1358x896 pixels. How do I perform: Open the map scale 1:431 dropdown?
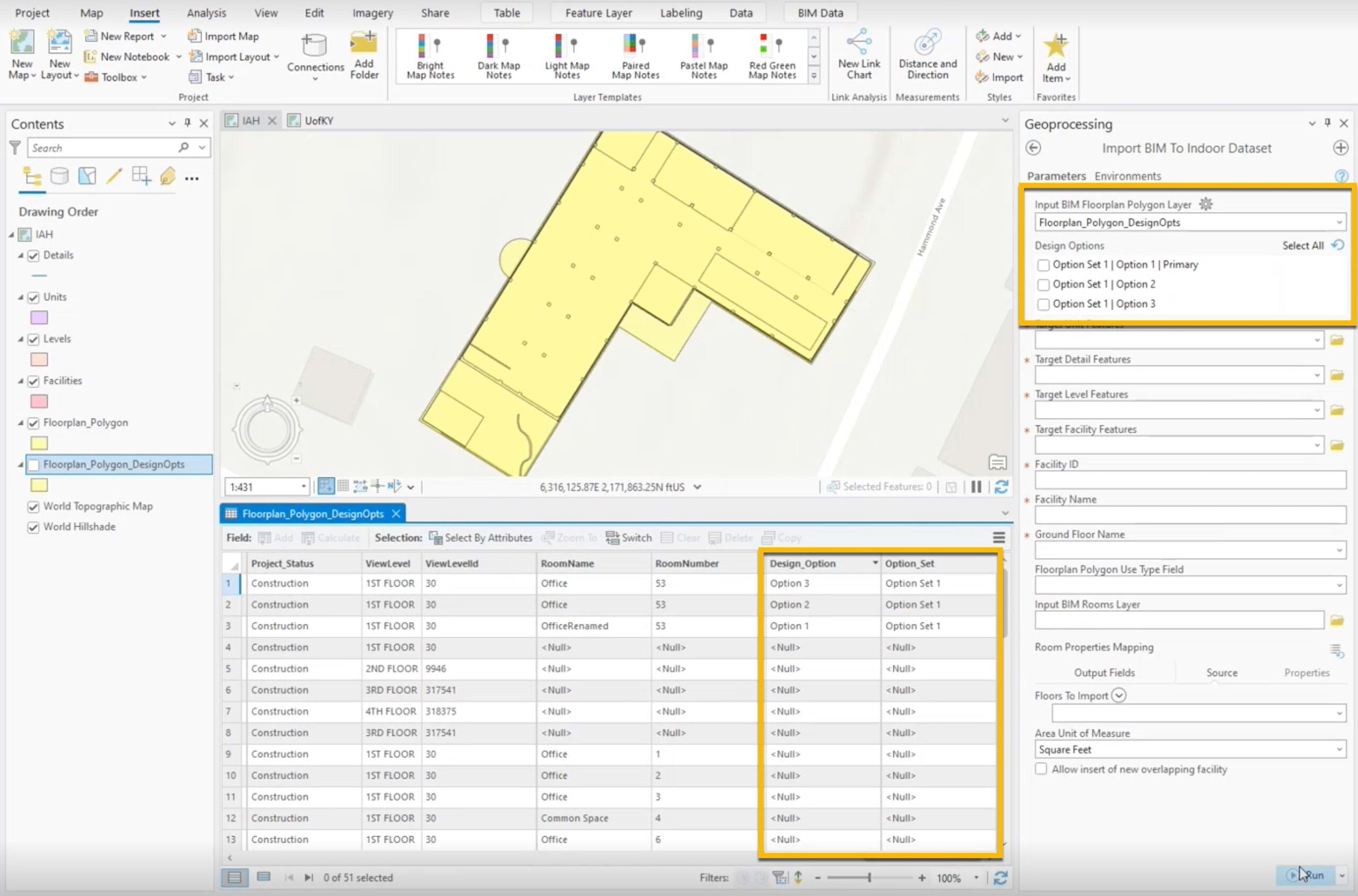(x=303, y=487)
